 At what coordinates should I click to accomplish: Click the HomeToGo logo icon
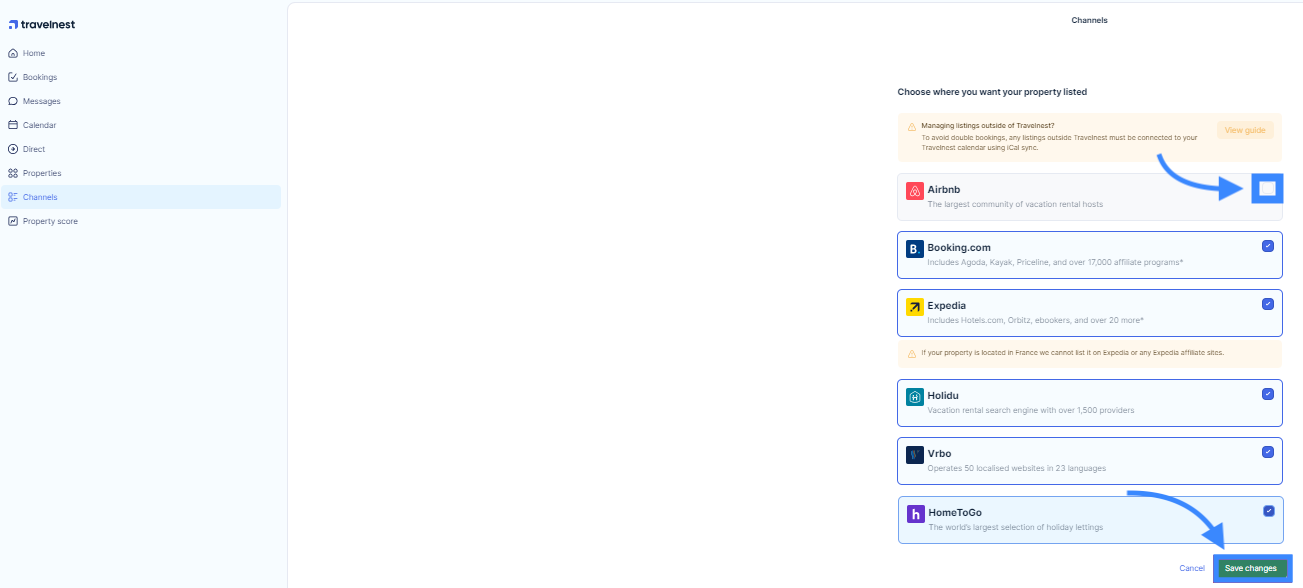915,514
